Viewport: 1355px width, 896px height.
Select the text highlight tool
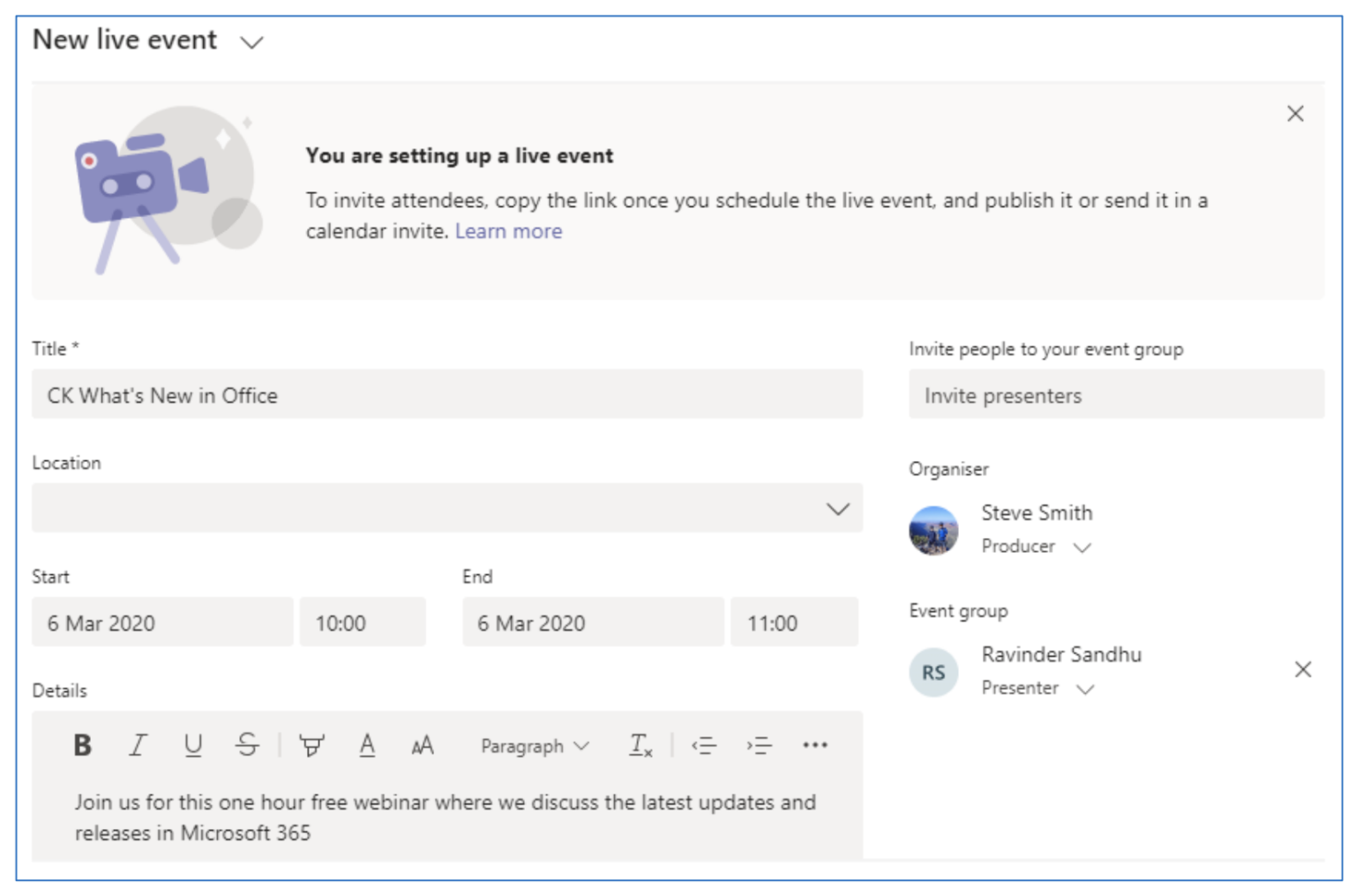[311, 745]
